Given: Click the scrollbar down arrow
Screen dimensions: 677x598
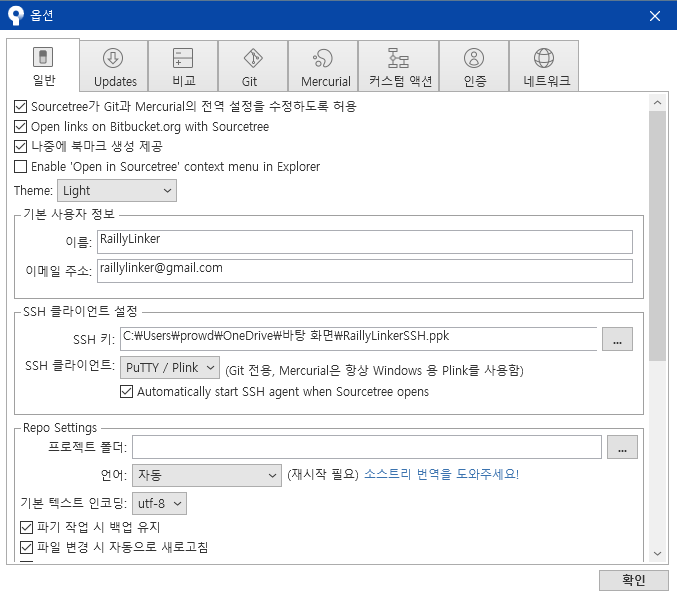Looking at the screenshot, I should (x=658, y=553).
